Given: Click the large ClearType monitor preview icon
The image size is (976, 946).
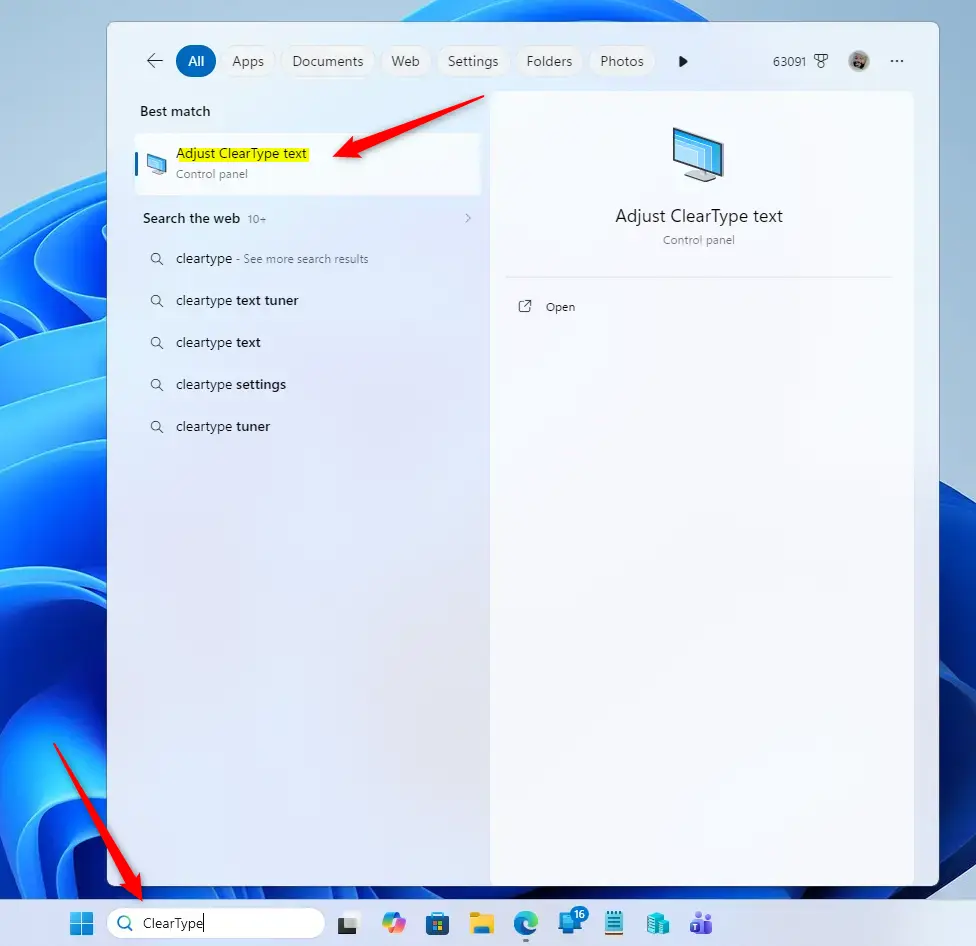Looking at the screenshot, I should (698, 154).
